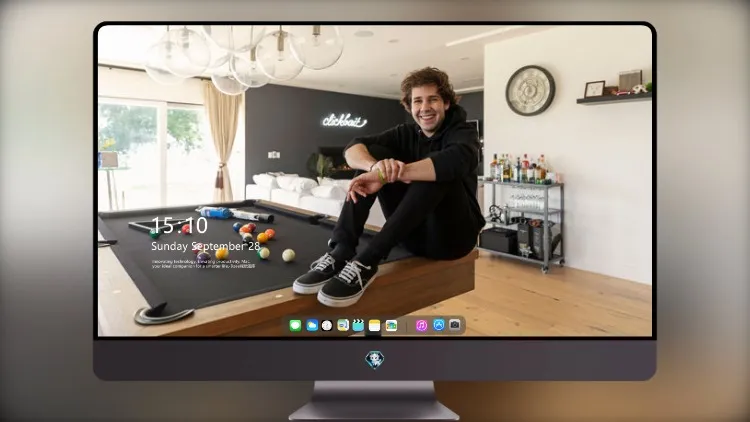
Task: Click the dock separator line before iTunes
Action: click(x=407, y=326)
